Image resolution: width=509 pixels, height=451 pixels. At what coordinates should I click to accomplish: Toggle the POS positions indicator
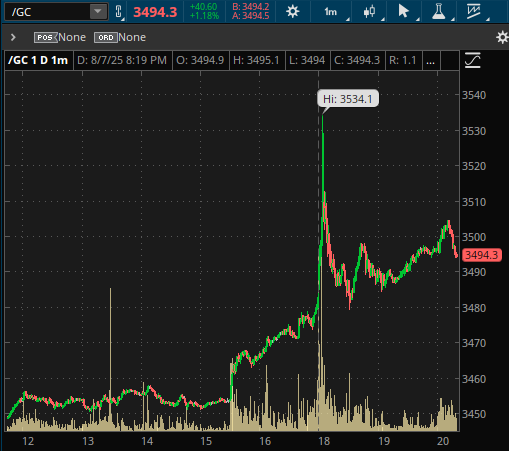coord(45,37)
